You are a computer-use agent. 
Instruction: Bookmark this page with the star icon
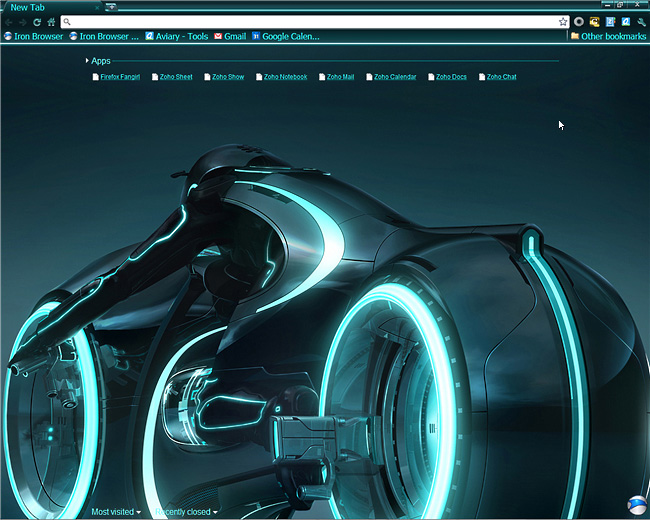tap(563, 22)
